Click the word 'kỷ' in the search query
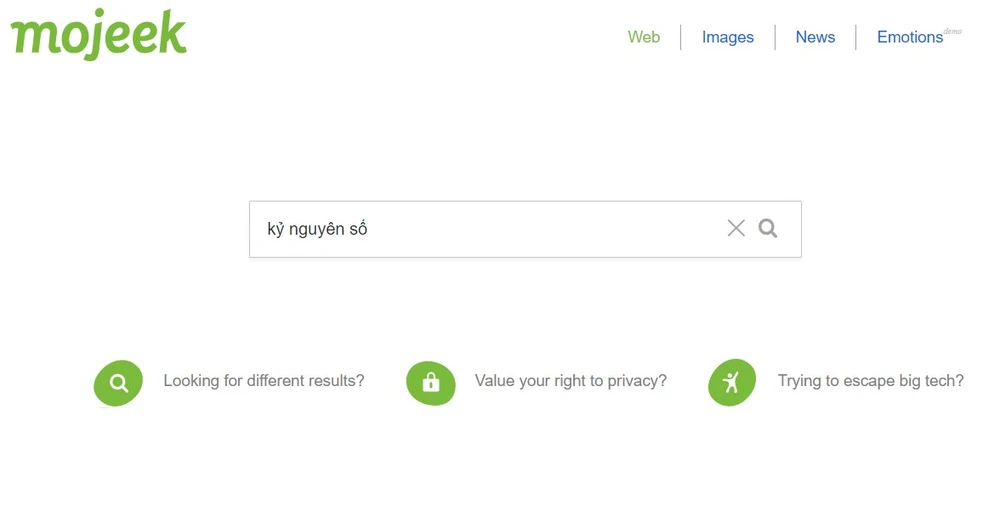1000x506 pixels. (x=275, y=229)
